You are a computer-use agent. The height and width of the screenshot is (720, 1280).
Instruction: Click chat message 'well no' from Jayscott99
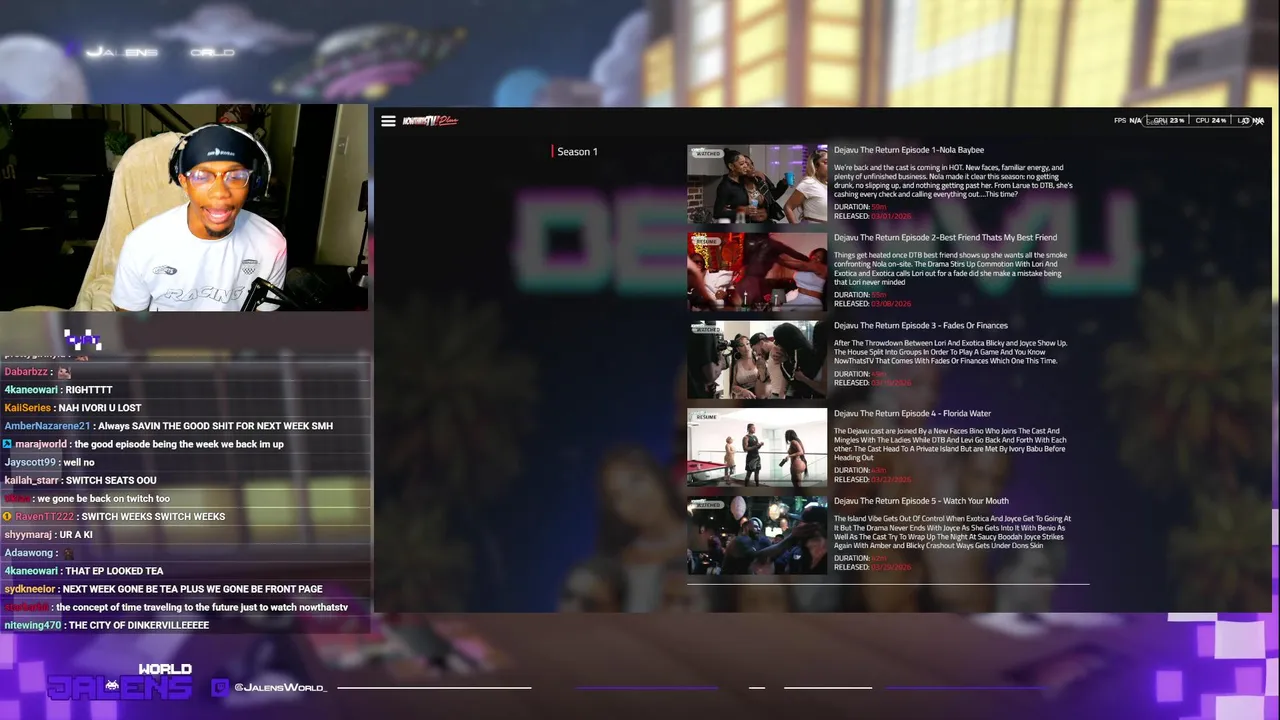coord(78,462)
